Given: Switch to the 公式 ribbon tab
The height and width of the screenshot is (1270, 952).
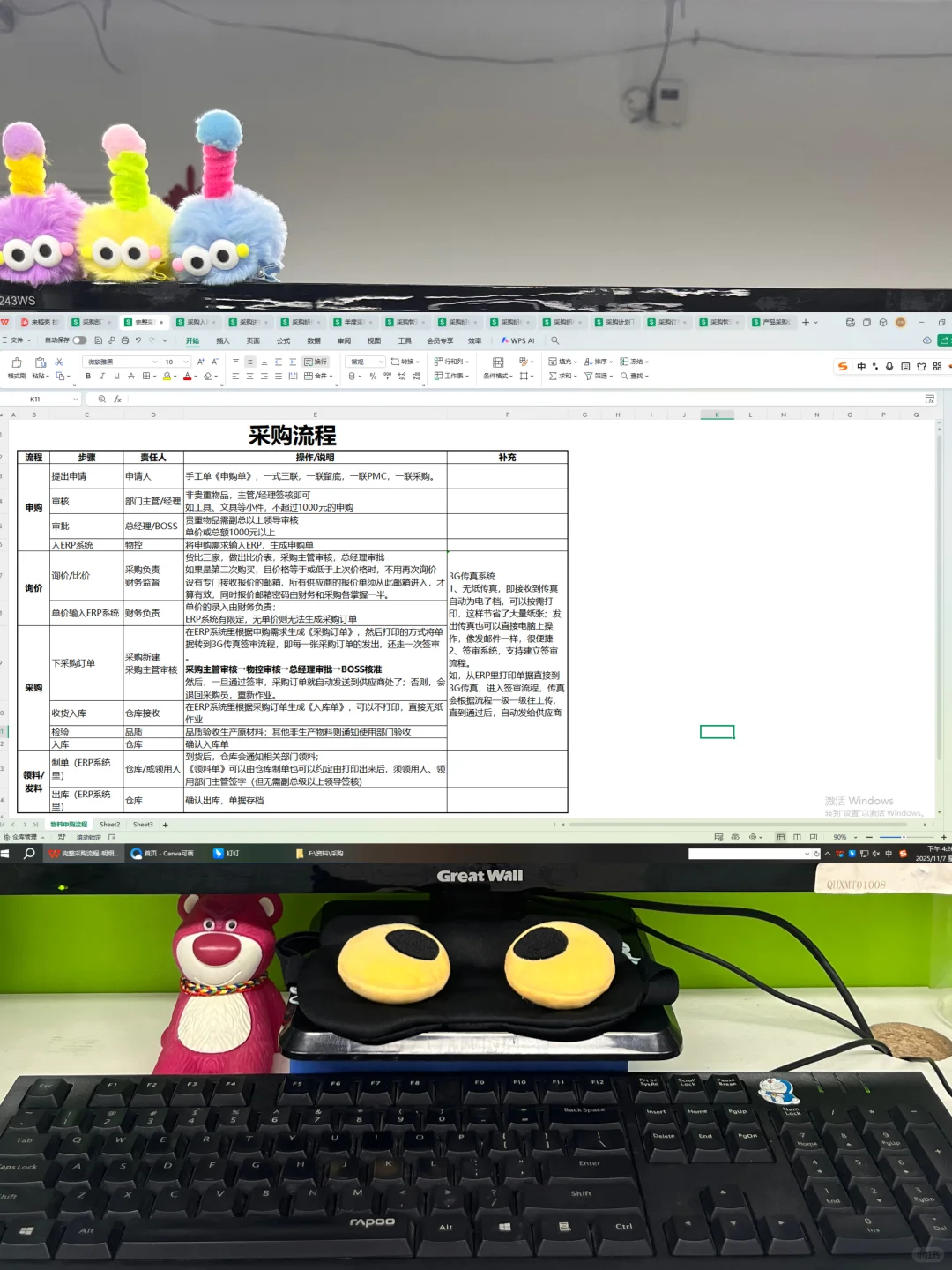Looking at the screenshot, I should tap(283, 340).
